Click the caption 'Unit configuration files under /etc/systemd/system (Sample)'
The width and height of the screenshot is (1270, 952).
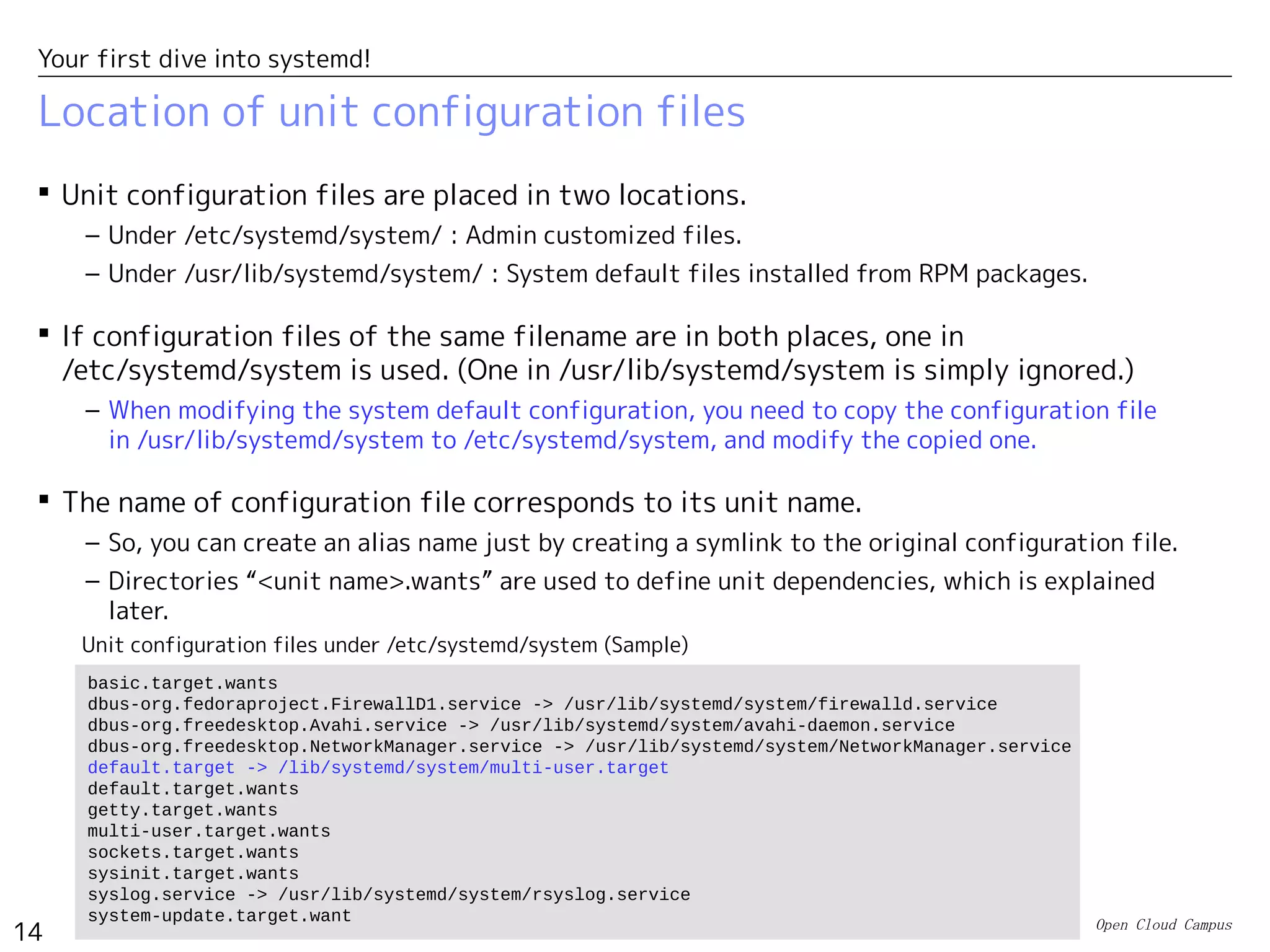coord(385,645)
